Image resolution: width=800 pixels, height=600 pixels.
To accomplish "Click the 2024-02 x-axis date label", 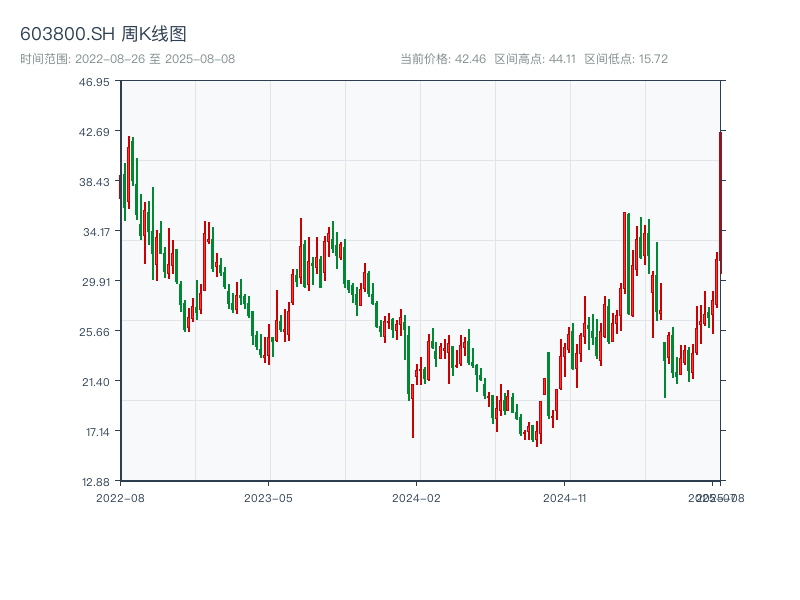I will pyautogui.click(x=417, y=497).
